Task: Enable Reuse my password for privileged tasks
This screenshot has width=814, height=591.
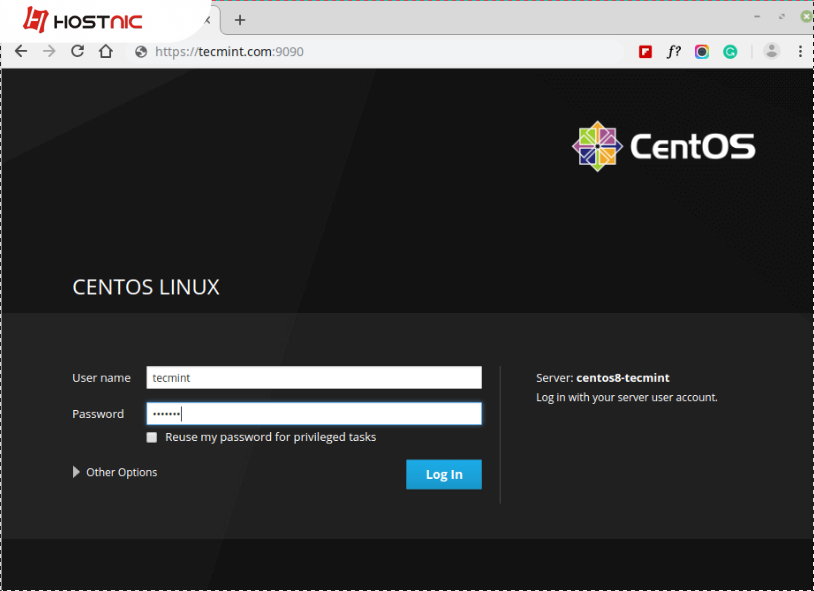Action: tap(152, 438)
